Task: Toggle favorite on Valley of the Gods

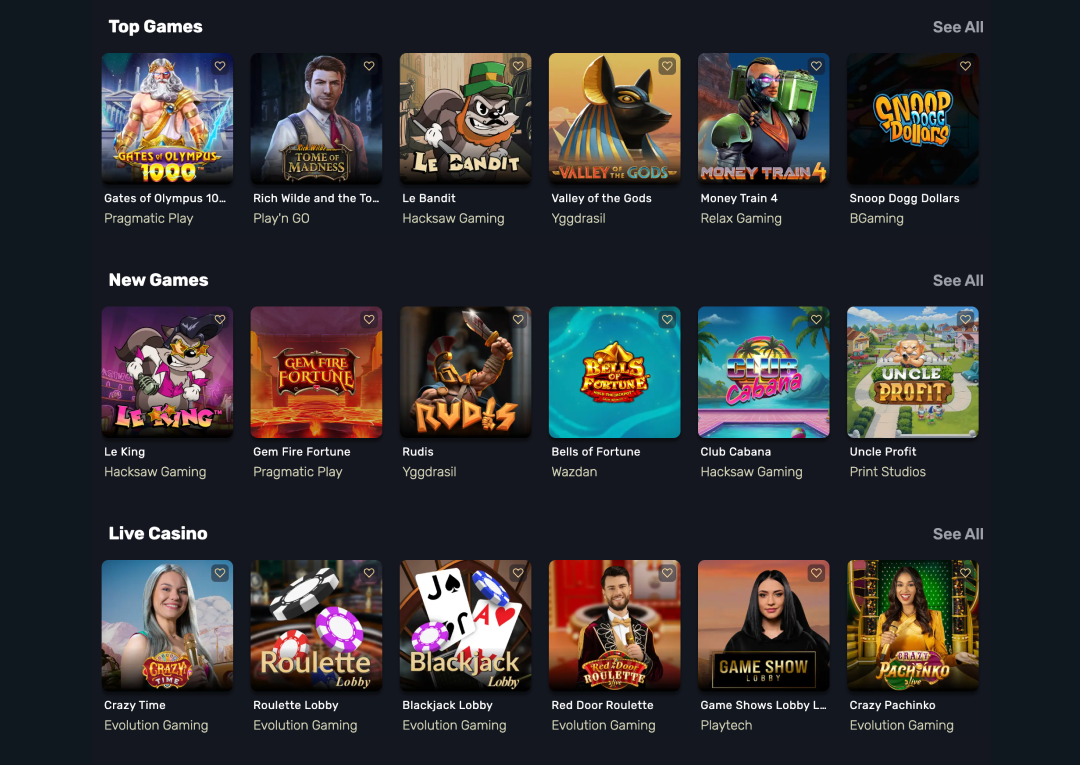Action: coord(667,66)
